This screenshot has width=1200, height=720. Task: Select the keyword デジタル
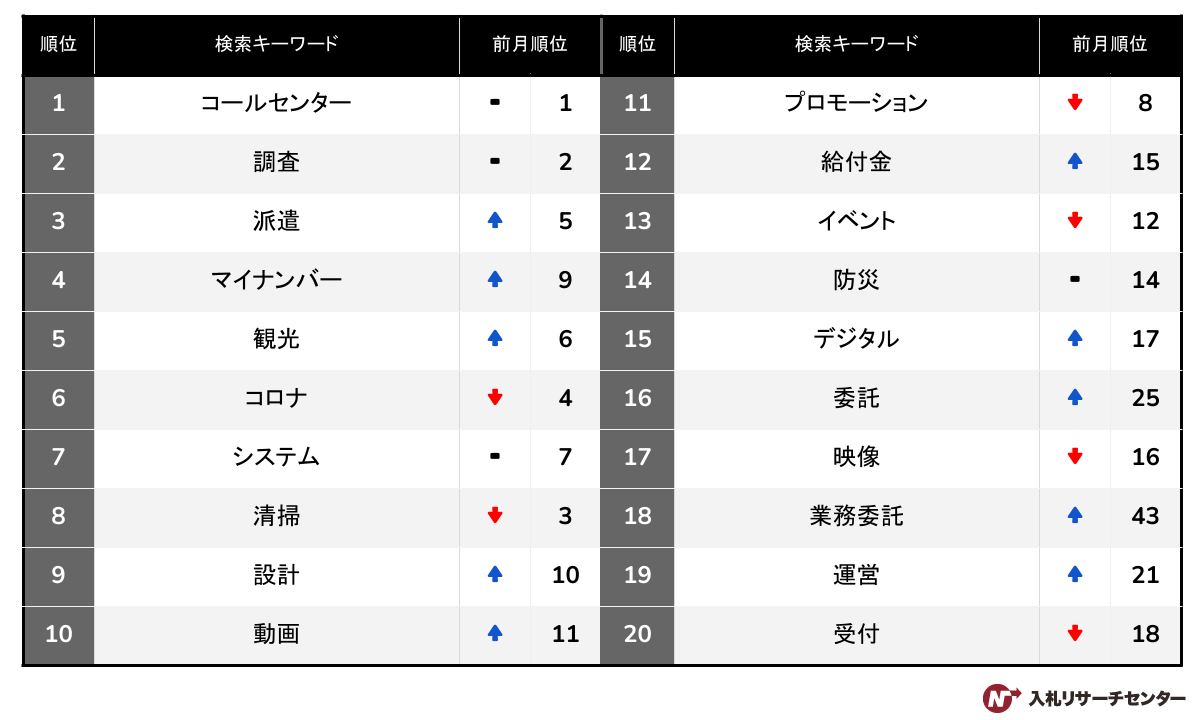coord(856,338)
